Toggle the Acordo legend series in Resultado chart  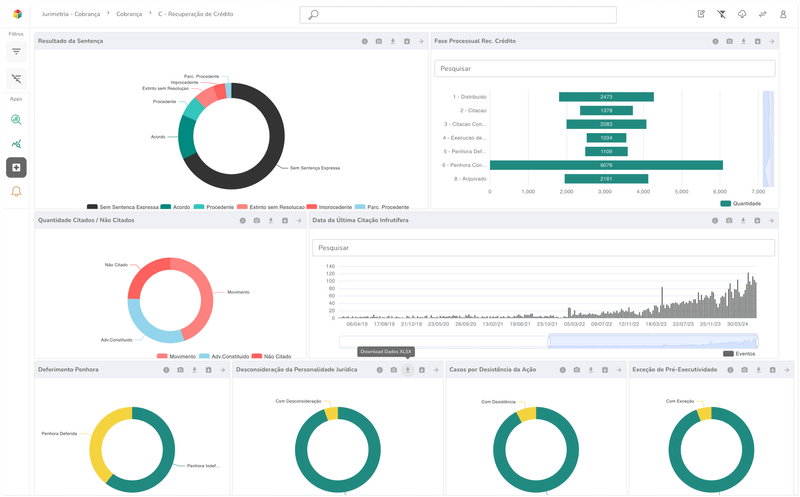[x=174, y=206]
